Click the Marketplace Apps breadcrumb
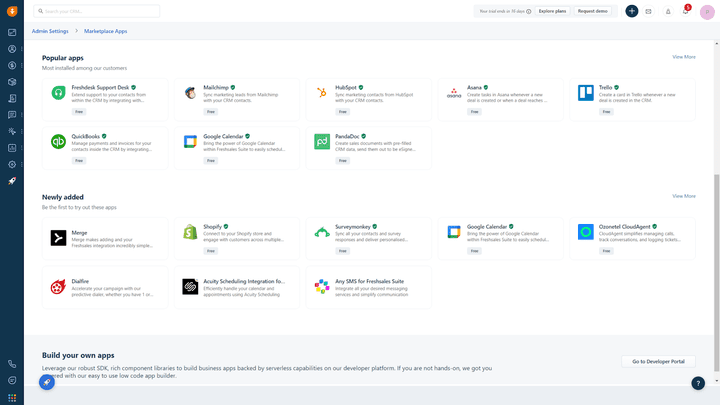 click(106, 31)
